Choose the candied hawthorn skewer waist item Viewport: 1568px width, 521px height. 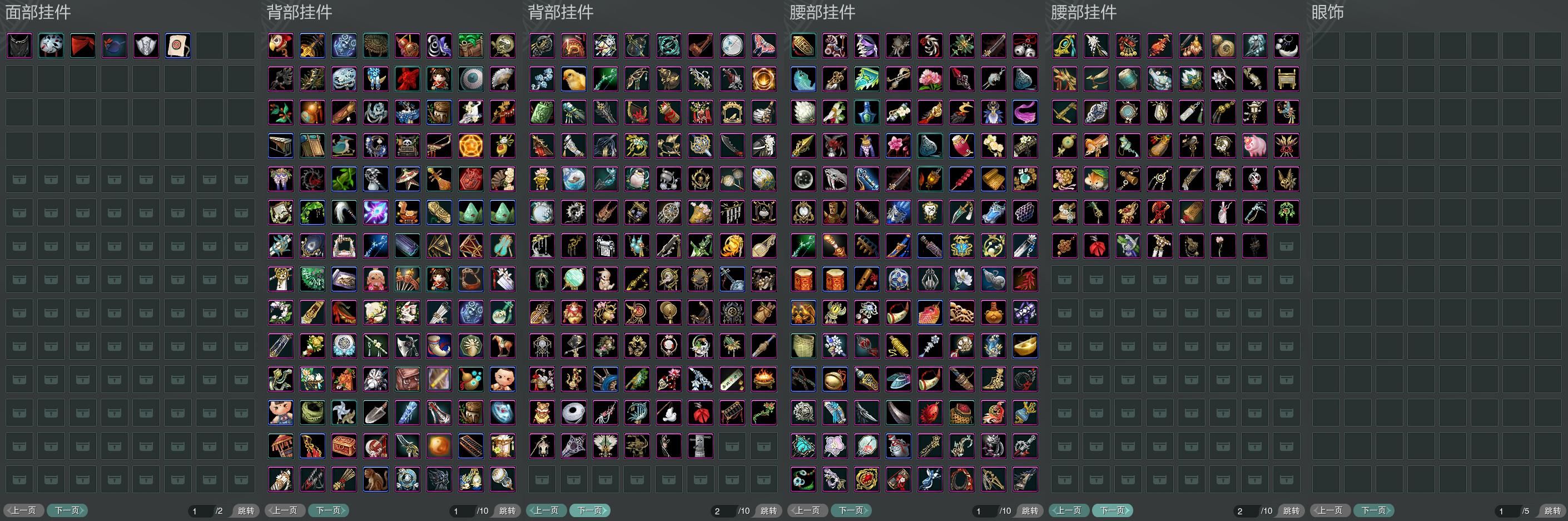coord(962,180)
